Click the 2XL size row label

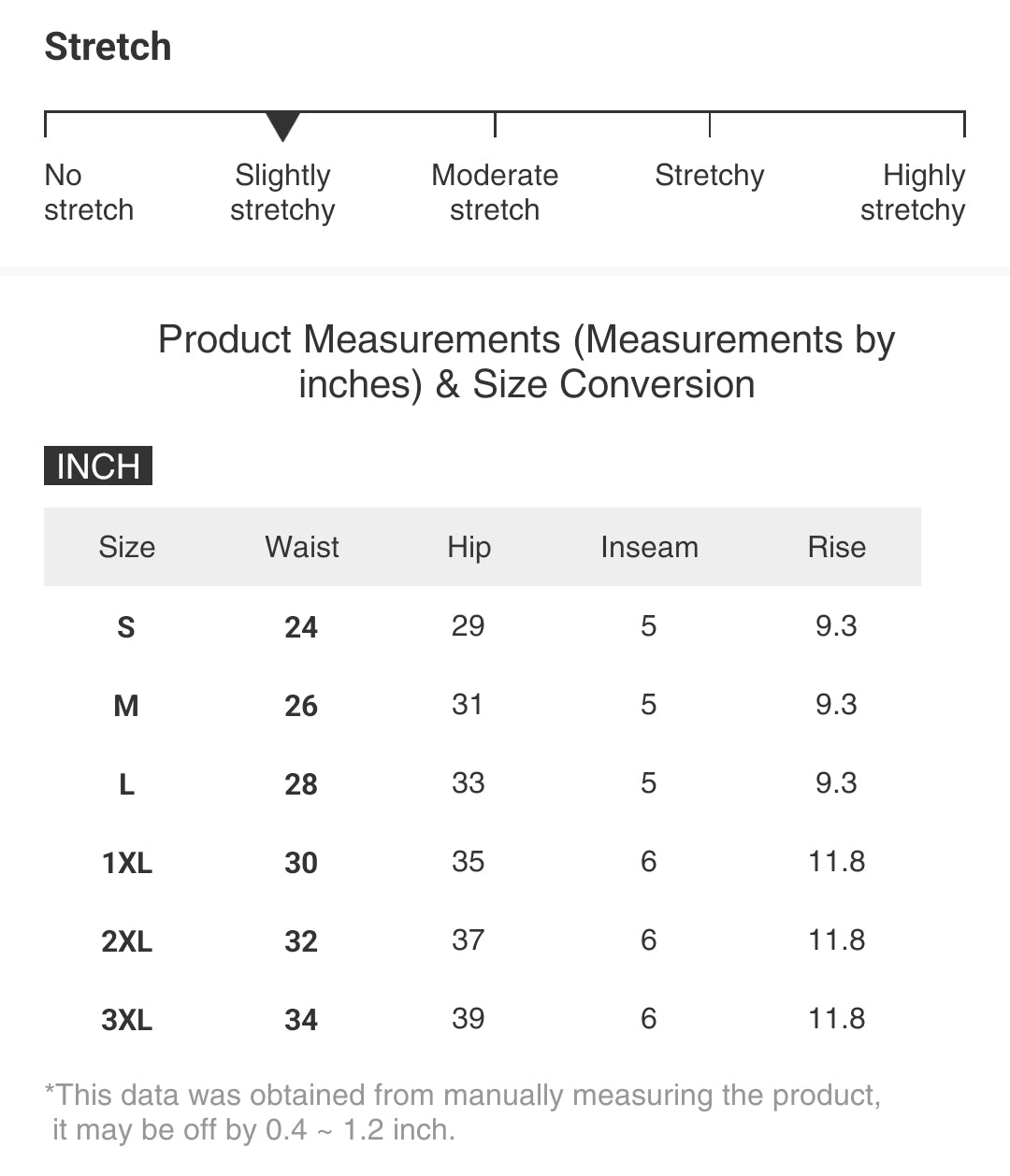tap(126, 940)
